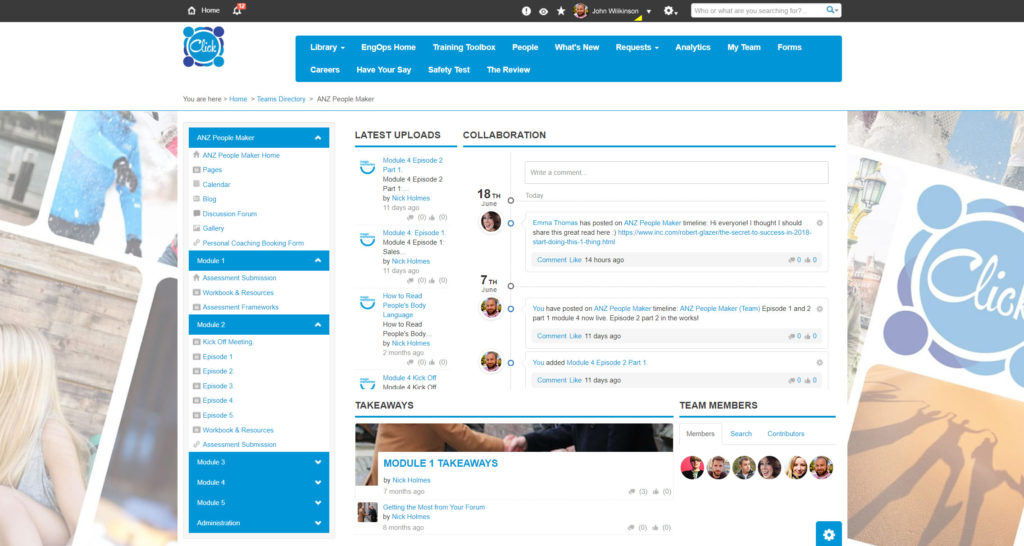Open Module 1 Takeaways article link
Viewport: 1024px width, 546px height.
[x=440, y=463]
